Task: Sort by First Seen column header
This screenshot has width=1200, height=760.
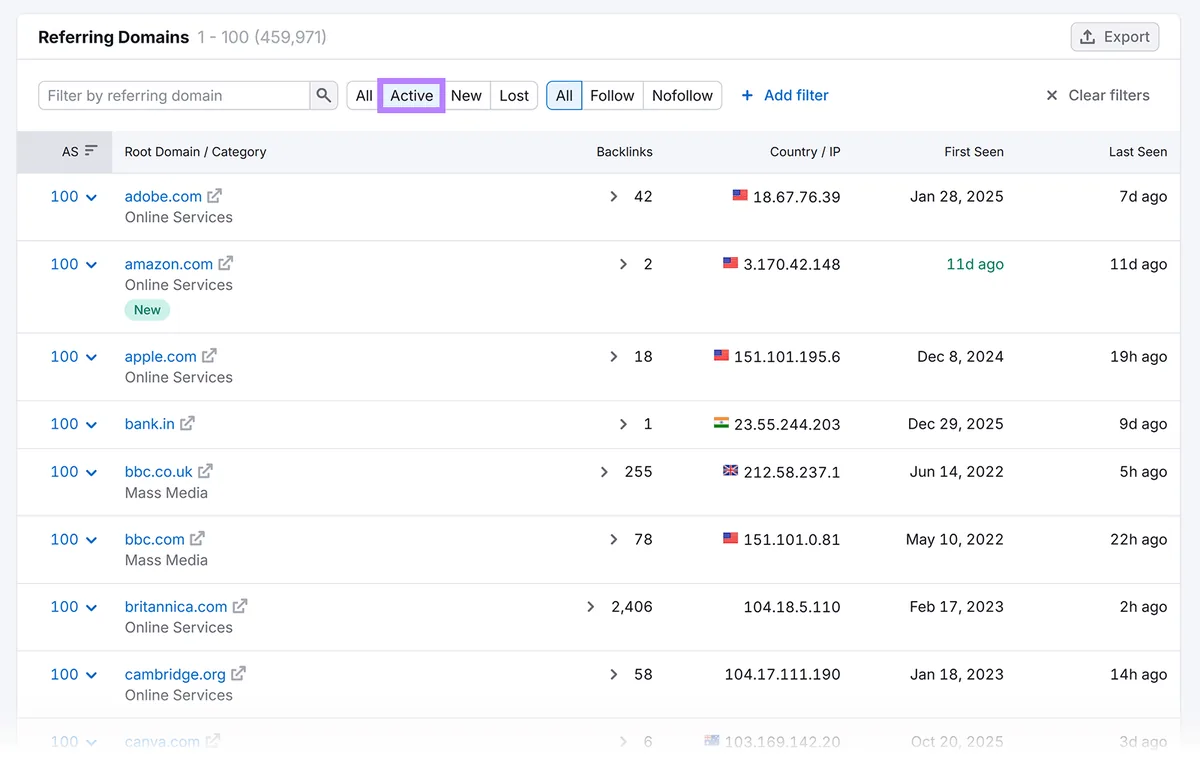Action: coord(974,152)
